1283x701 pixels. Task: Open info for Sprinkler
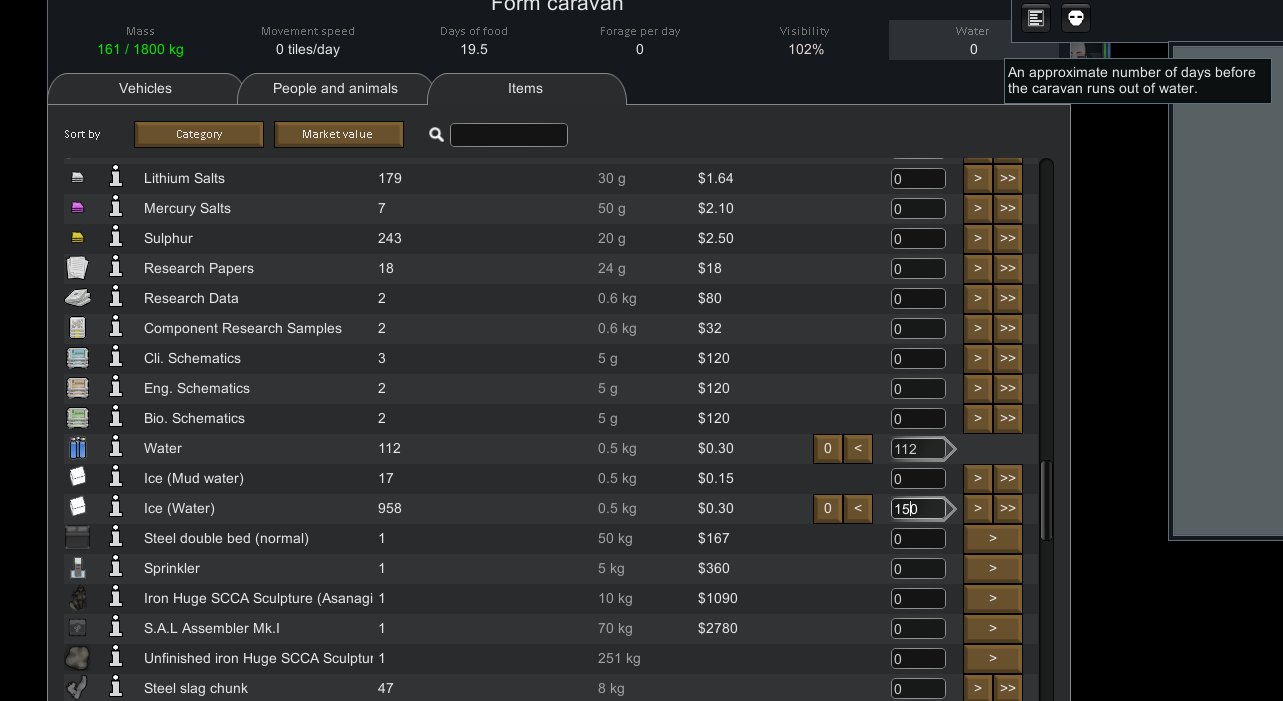[x=116, y=568]
